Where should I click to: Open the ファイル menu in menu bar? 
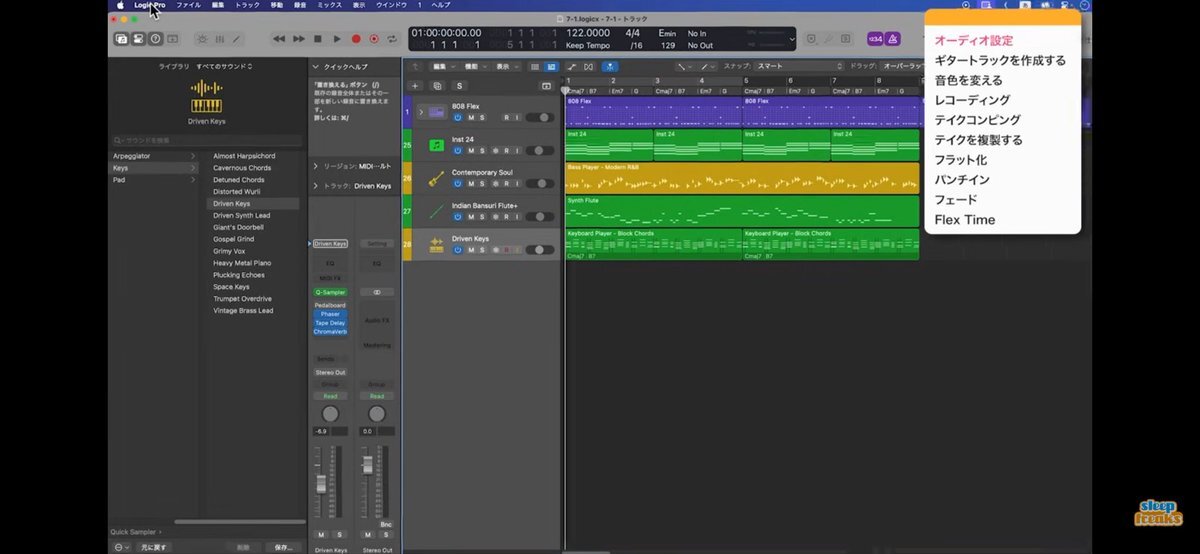coord(188,5)
